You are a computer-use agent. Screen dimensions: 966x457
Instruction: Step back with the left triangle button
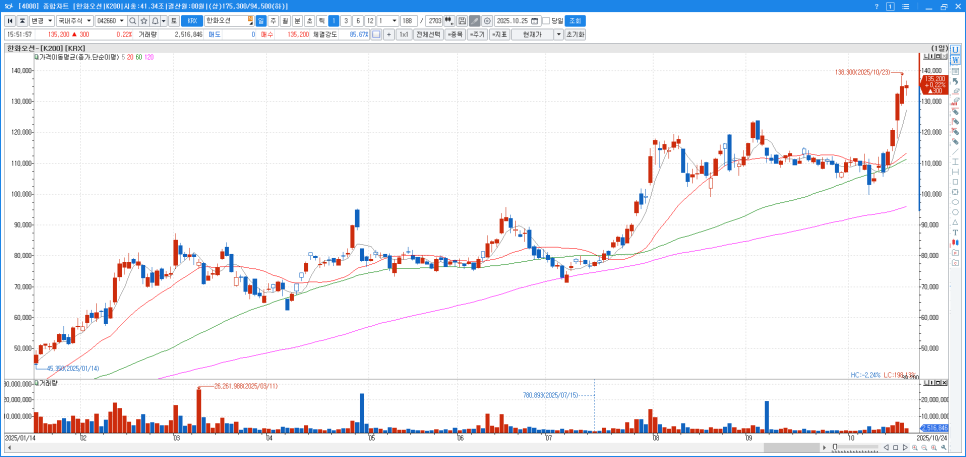pyautogui.click(x=886, y=447)
